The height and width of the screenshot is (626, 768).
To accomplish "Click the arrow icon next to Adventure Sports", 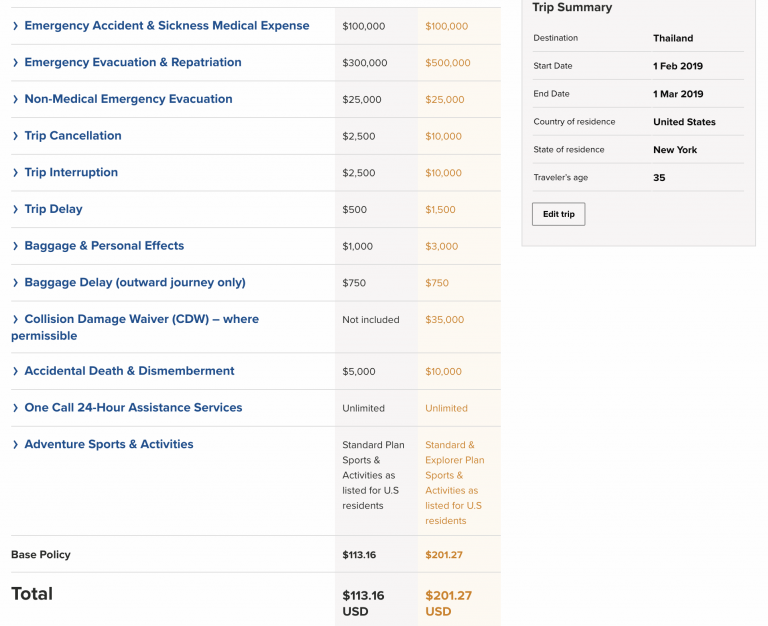I will tap(15, 445).
